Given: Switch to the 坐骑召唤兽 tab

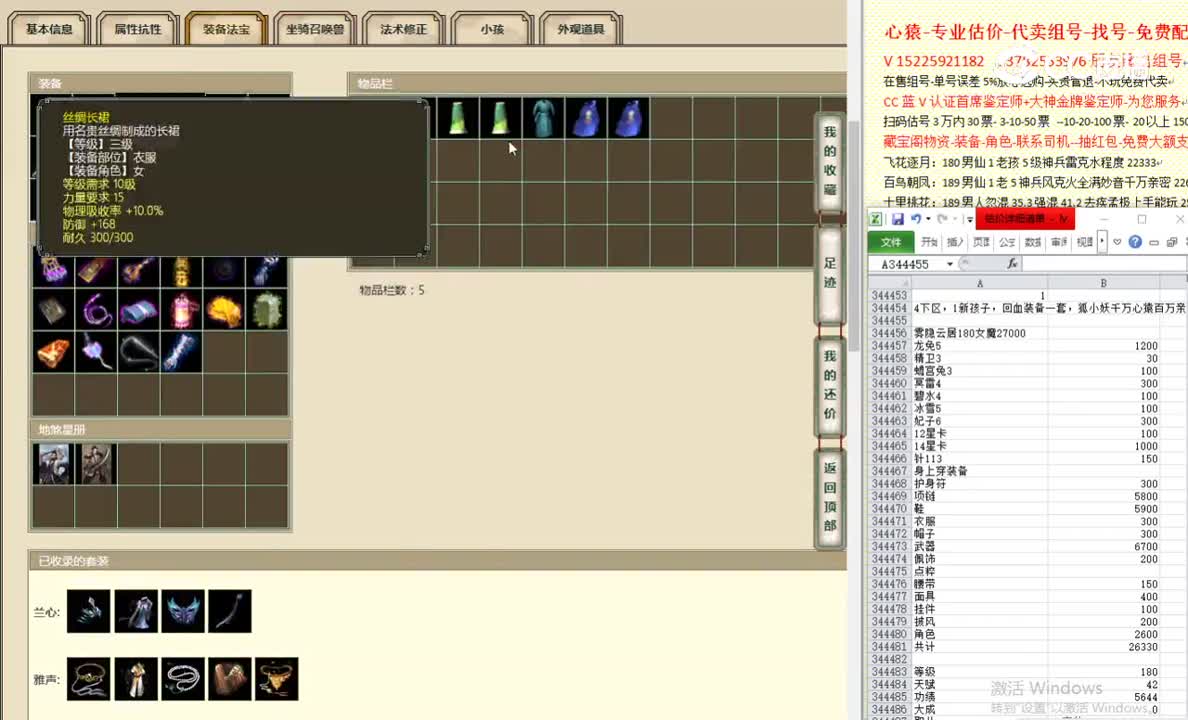Looking at the screenshot, I should click(x=315, y=29).
